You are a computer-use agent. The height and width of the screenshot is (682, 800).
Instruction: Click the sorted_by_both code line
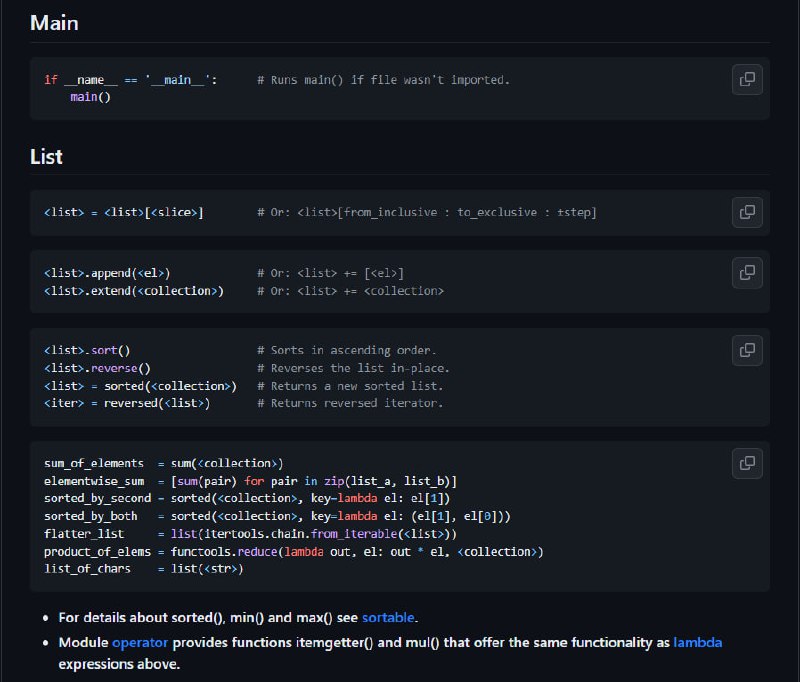pos(278,516)
